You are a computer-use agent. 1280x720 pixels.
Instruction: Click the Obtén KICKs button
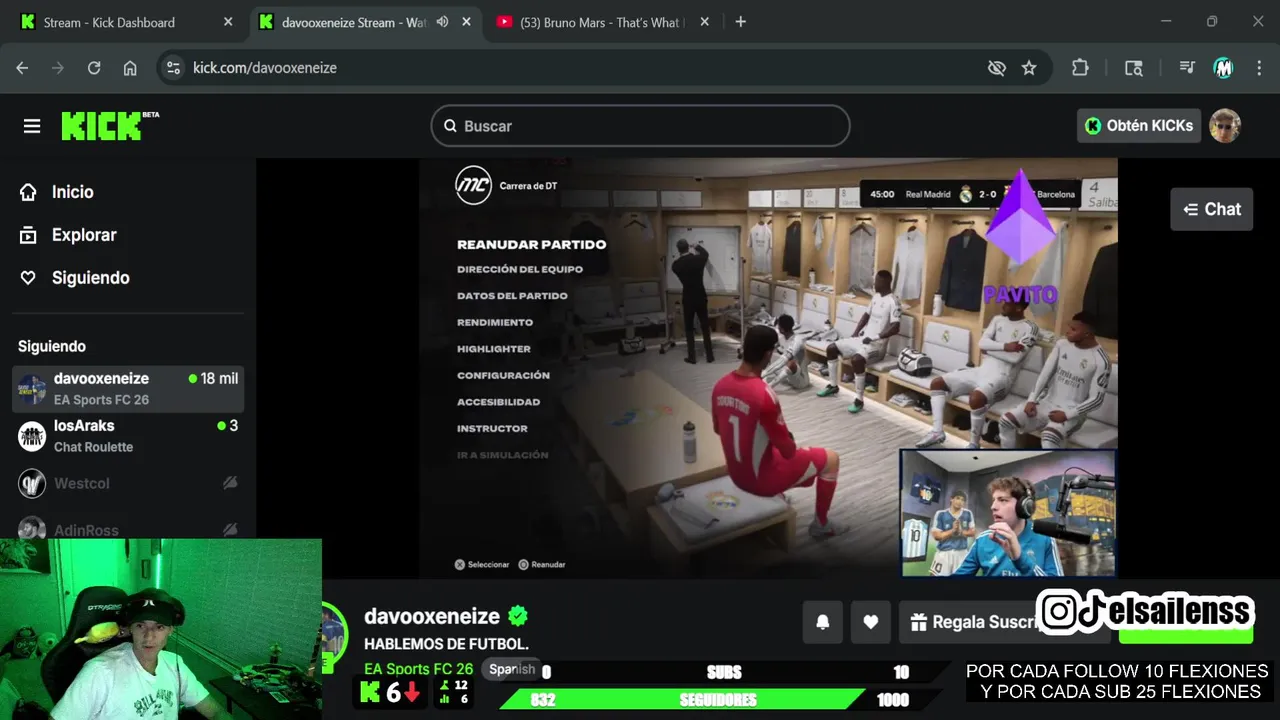click(1139, 126)
